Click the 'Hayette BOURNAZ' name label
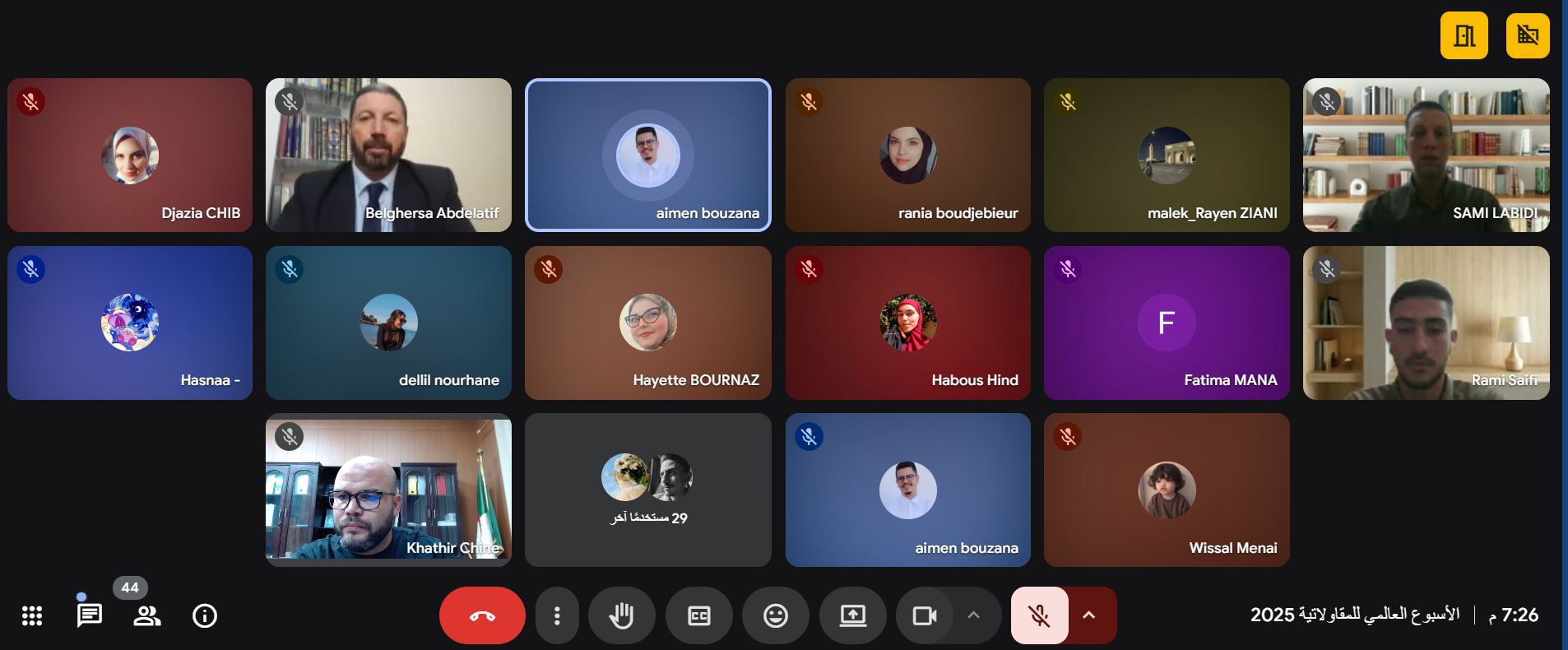 click(696, 380)
